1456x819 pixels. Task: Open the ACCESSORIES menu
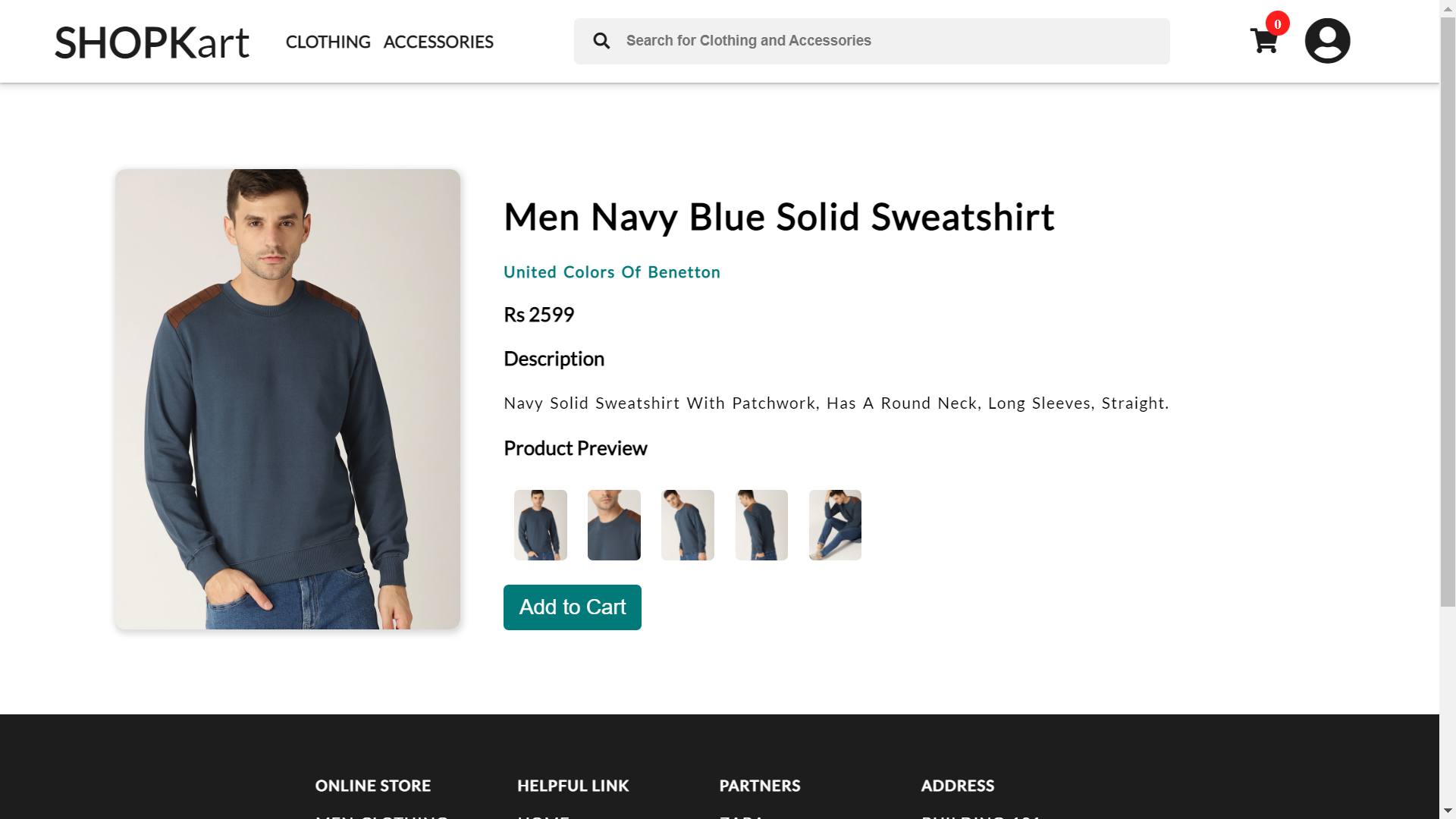438,42
